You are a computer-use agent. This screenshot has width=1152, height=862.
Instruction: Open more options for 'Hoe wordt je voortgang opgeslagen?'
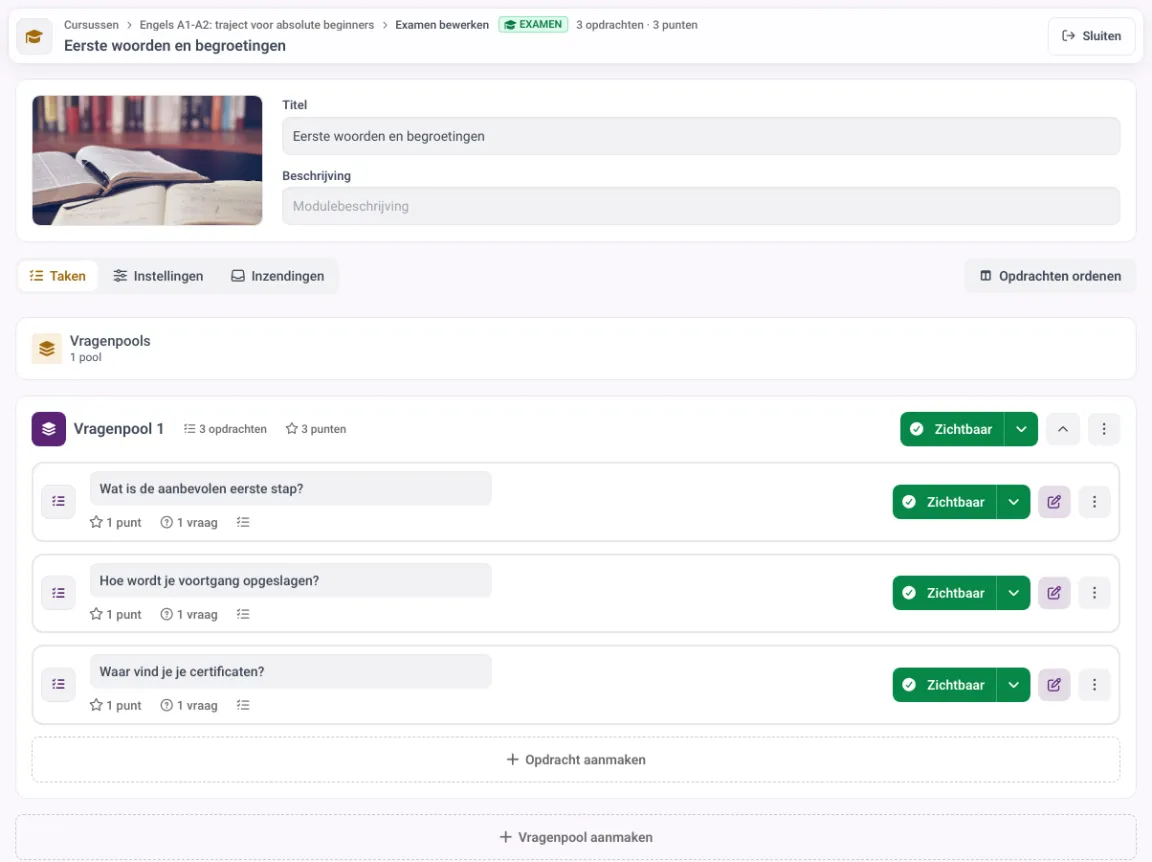click(x=1094, y=593)
